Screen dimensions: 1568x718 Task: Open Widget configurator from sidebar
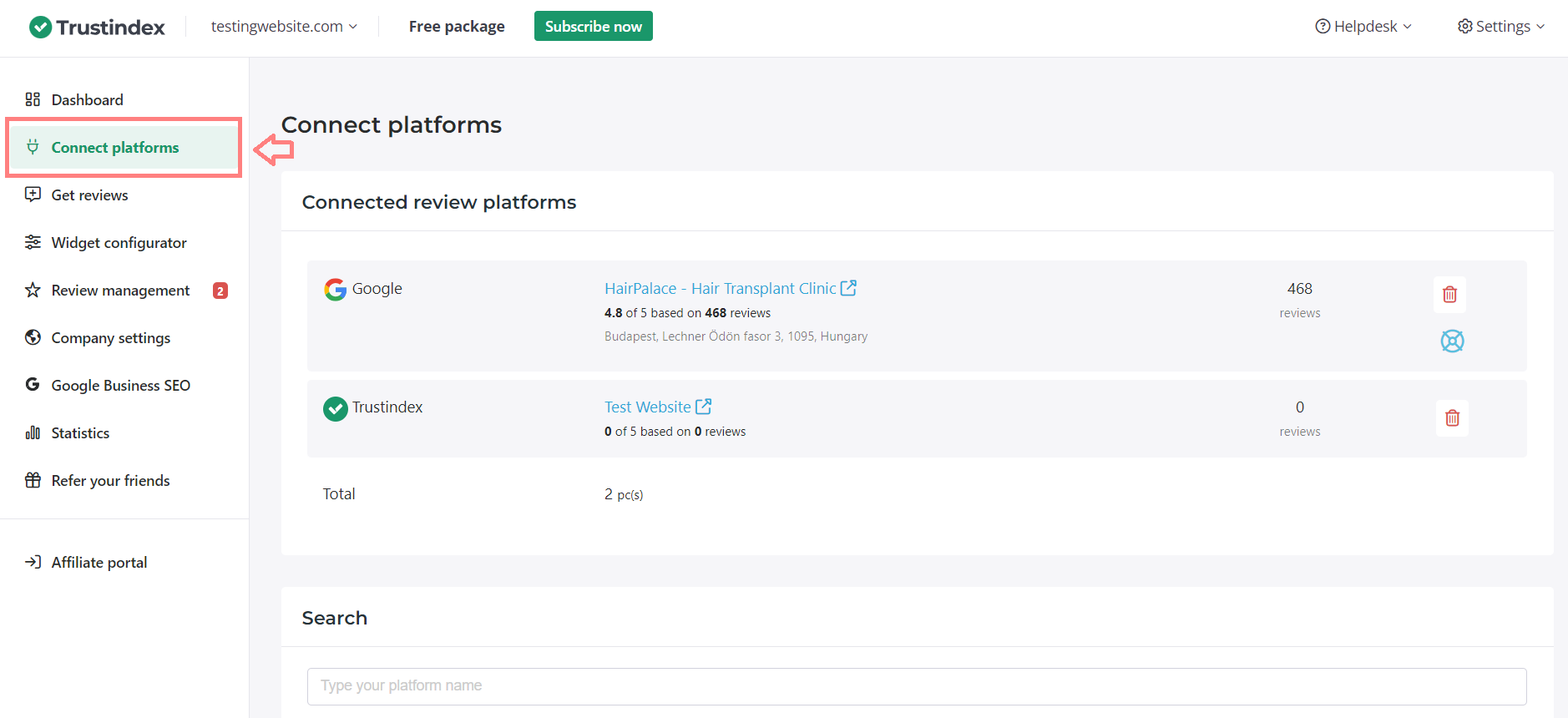pos(119,242)
